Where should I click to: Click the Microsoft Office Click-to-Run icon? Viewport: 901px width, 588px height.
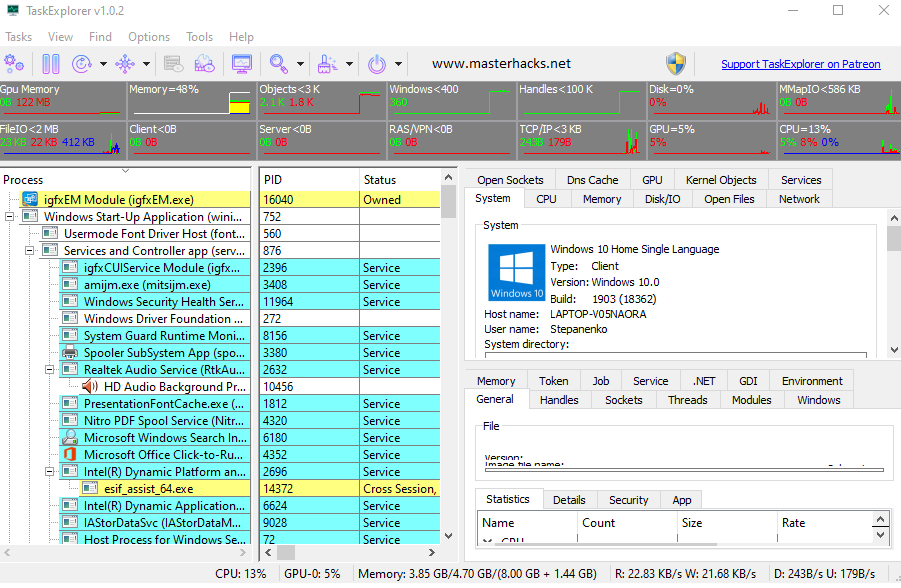(x=70, y=454)
